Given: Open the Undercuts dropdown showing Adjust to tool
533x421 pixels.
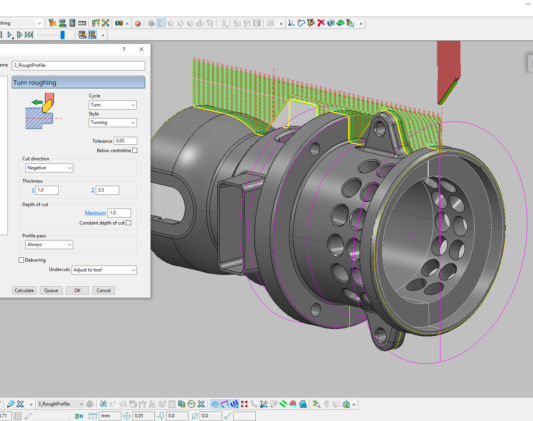Looking at the screenshot, I should point(104,270).
